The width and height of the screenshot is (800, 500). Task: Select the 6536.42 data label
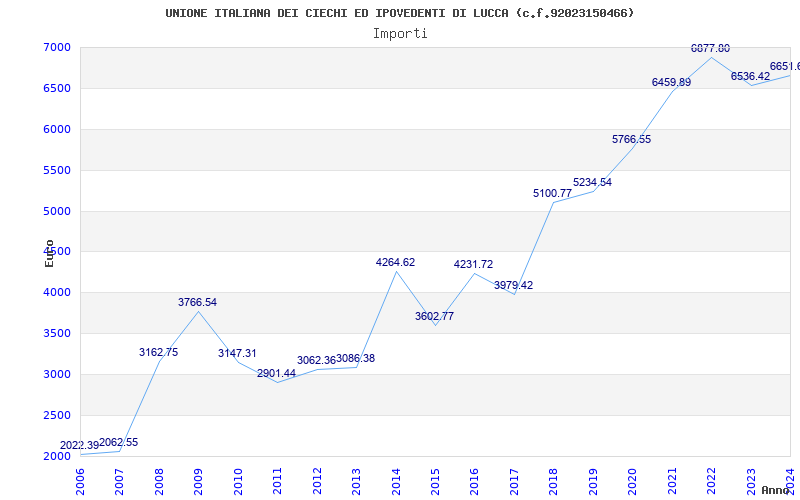pos(750,77)
